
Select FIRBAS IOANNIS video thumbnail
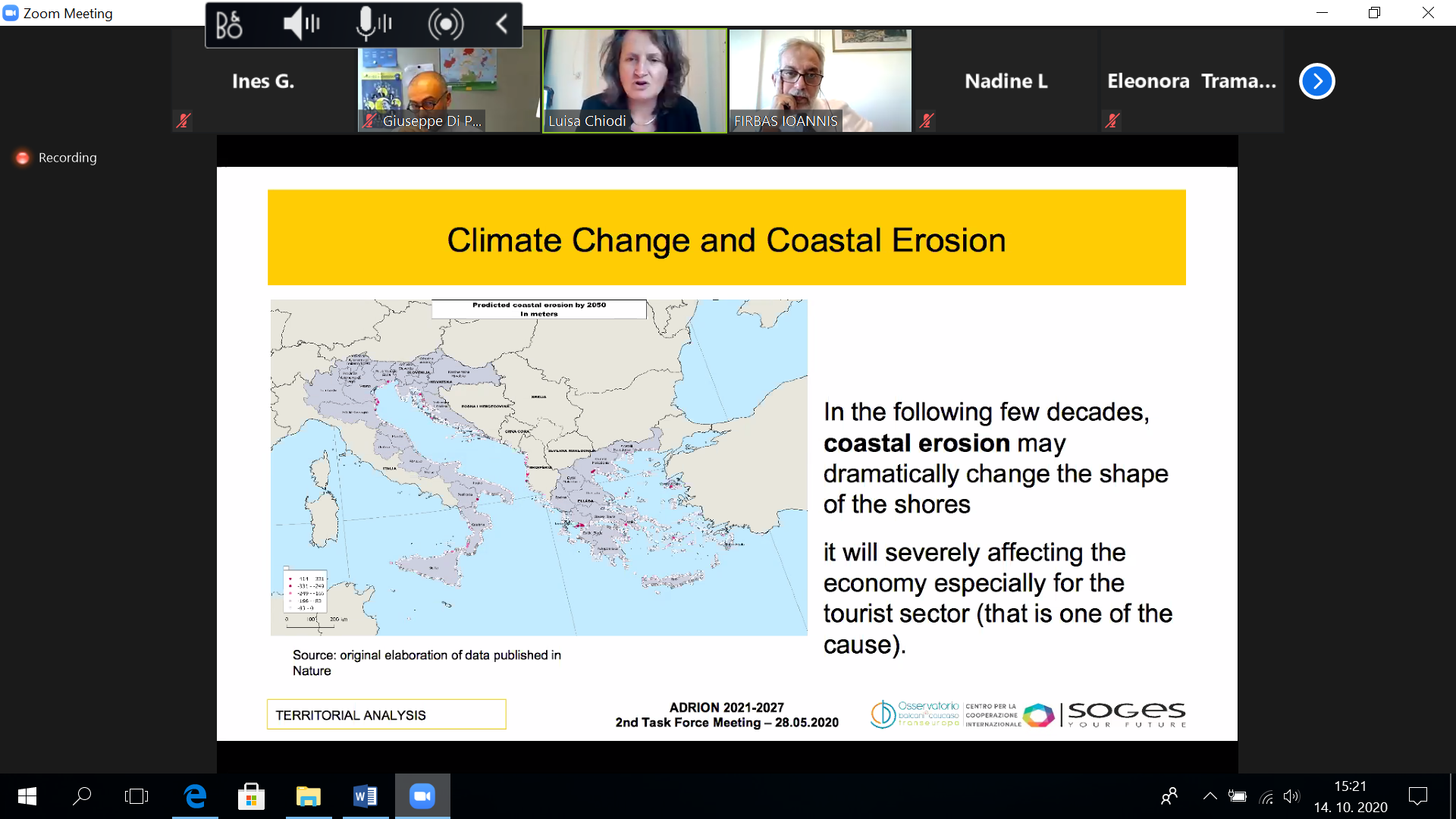tap(820, 80)
